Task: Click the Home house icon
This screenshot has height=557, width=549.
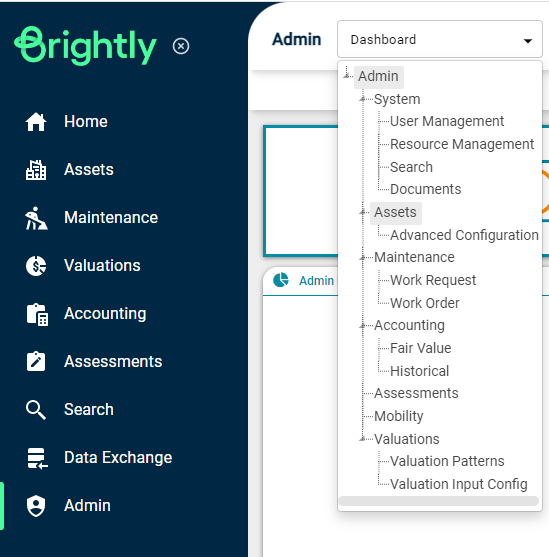Action: (x=36, y=122)
